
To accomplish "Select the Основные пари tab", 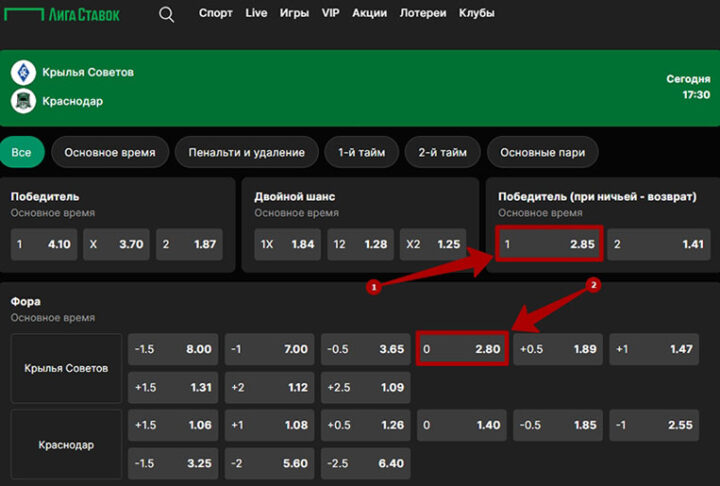I will (542, 152).
